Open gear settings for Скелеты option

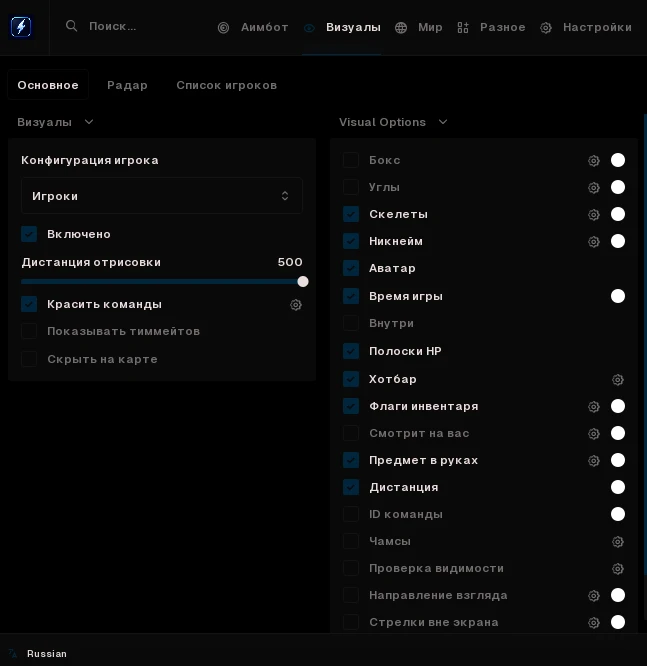point(593,214)
